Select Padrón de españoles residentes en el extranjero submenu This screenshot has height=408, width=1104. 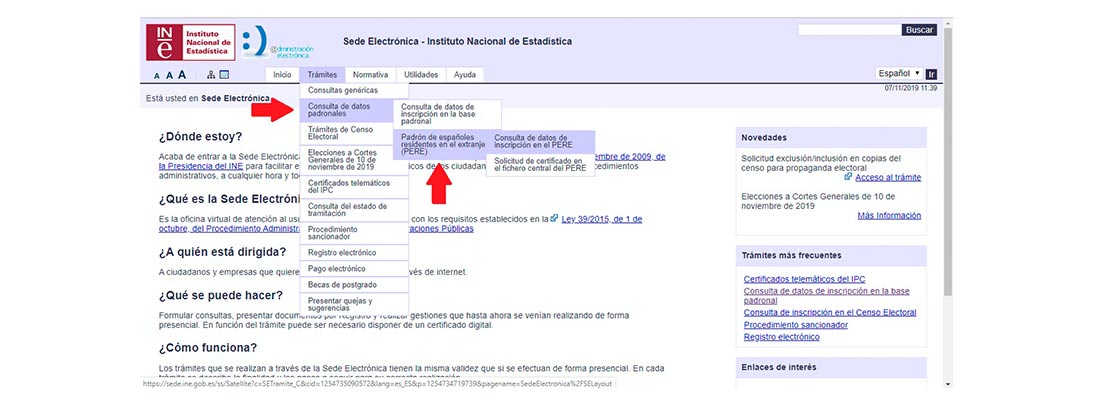pos(440,144)
